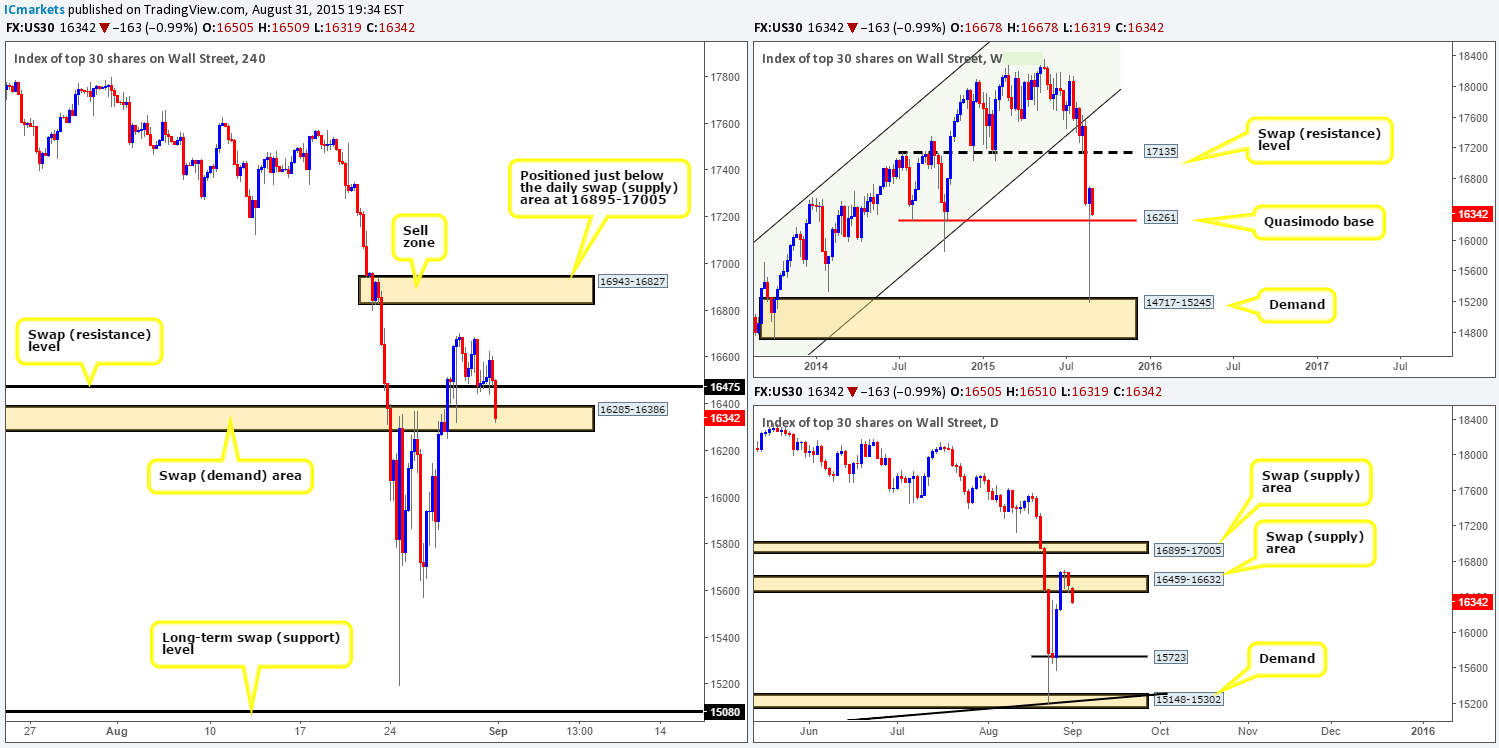Select the 16475 price level label

coord(723,386)
